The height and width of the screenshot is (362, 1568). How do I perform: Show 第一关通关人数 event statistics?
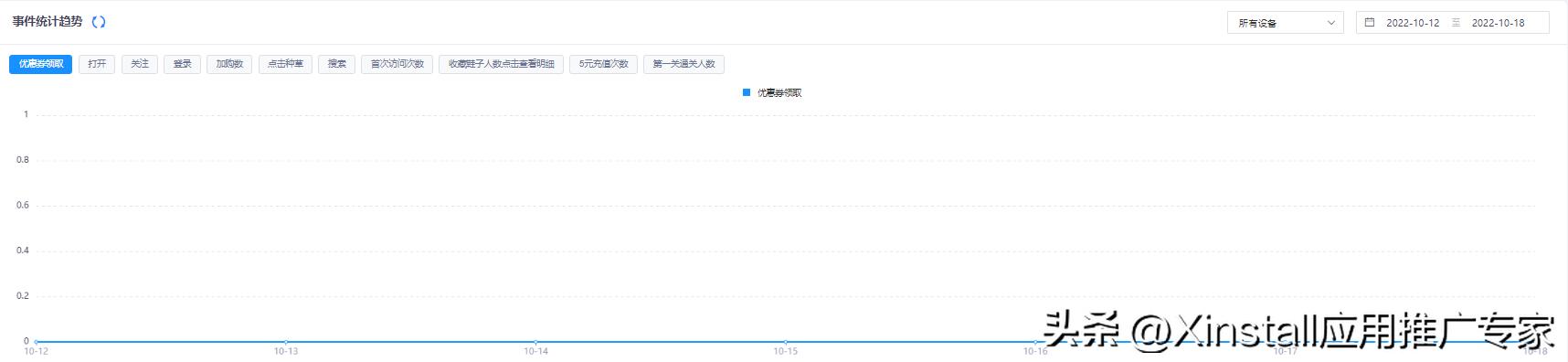coord(683,64)
